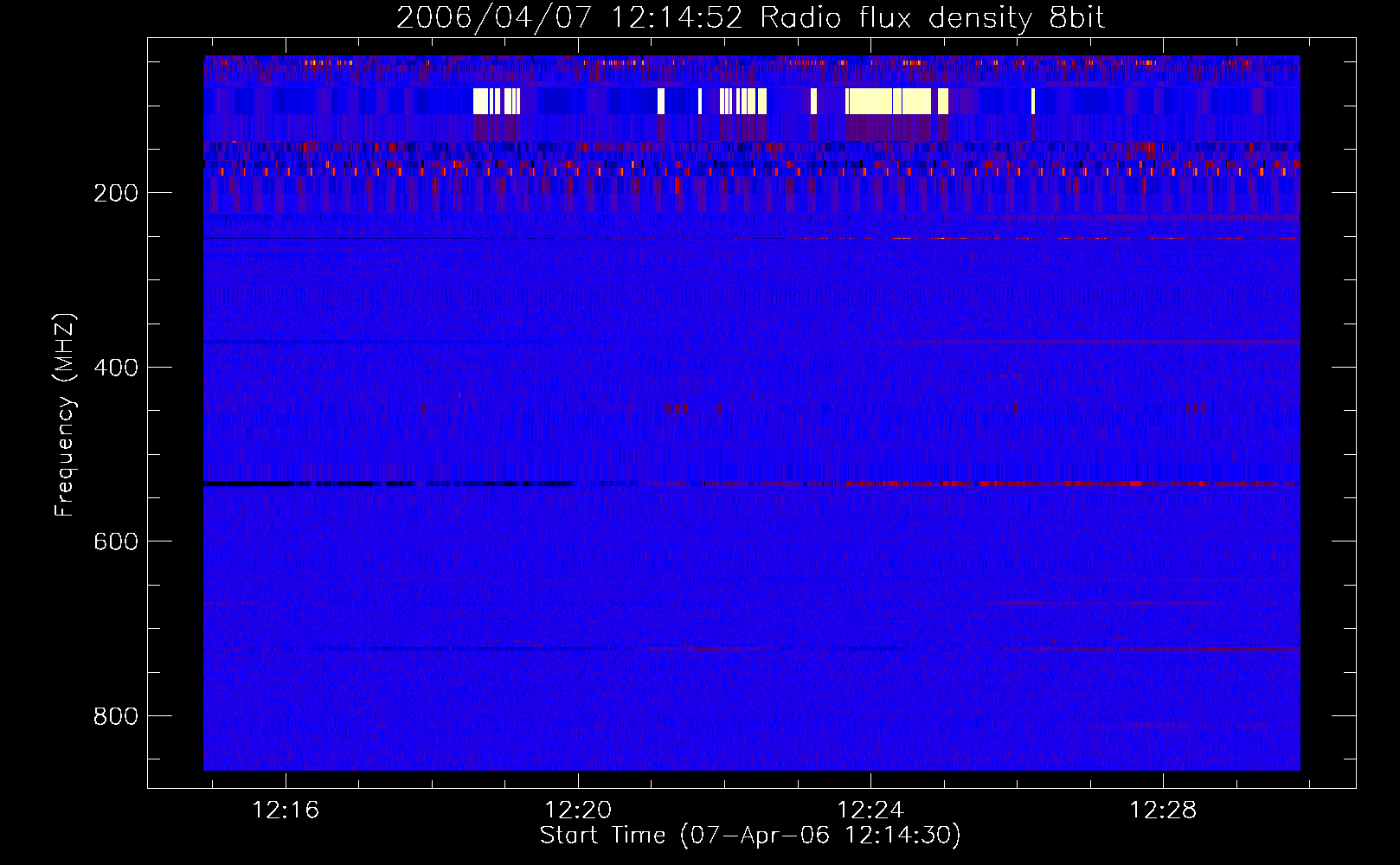Click the plot title "2006/04/07 12:14:52 Radio flux density 8bit"
This screenshot has height=865, width=1400.
click(750, 17)
